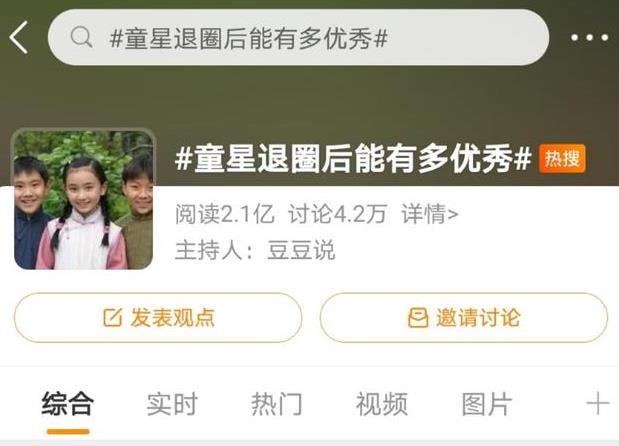Tap the back arrow icon

click(x=19, y=37)
